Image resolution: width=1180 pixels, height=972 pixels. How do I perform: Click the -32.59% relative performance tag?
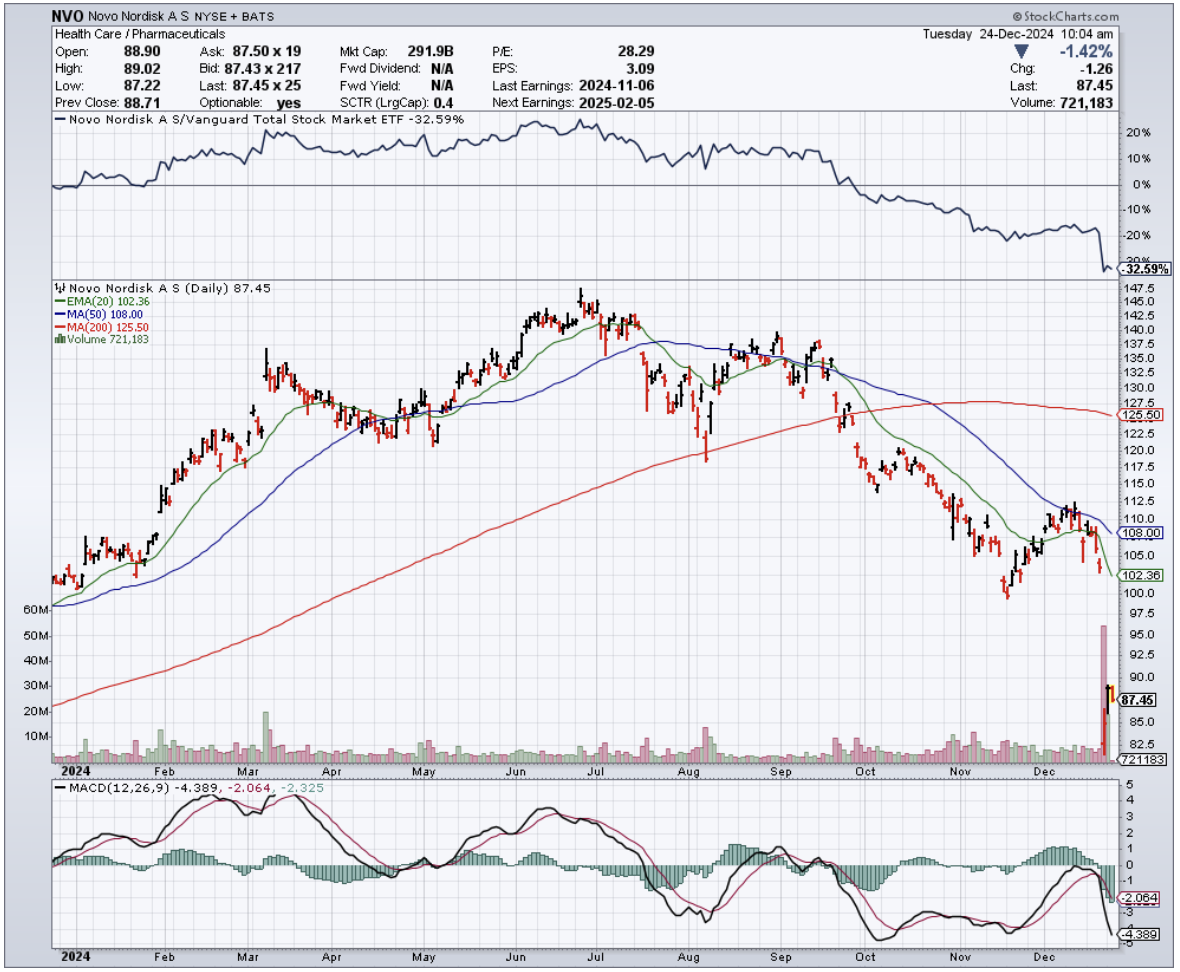(1145, 269)
